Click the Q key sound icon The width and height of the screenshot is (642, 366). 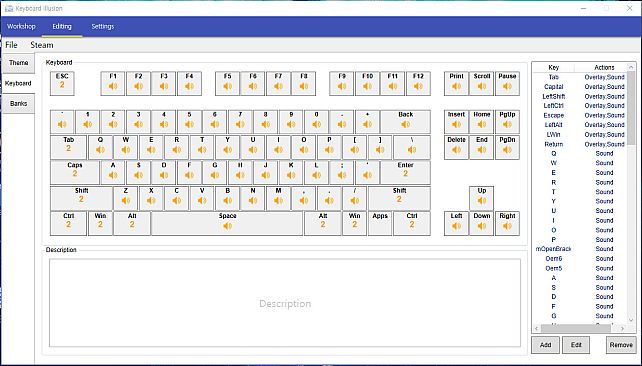point(100,150)
